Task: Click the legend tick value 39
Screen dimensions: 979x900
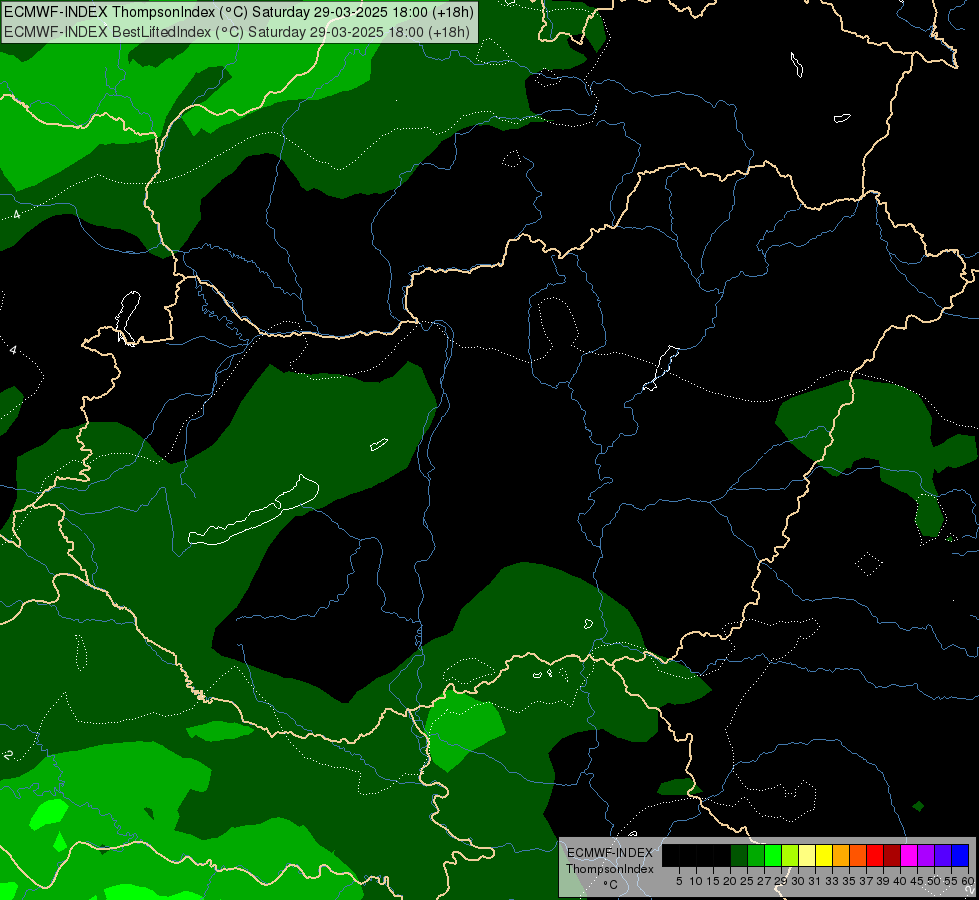Action: coord(883,881)
